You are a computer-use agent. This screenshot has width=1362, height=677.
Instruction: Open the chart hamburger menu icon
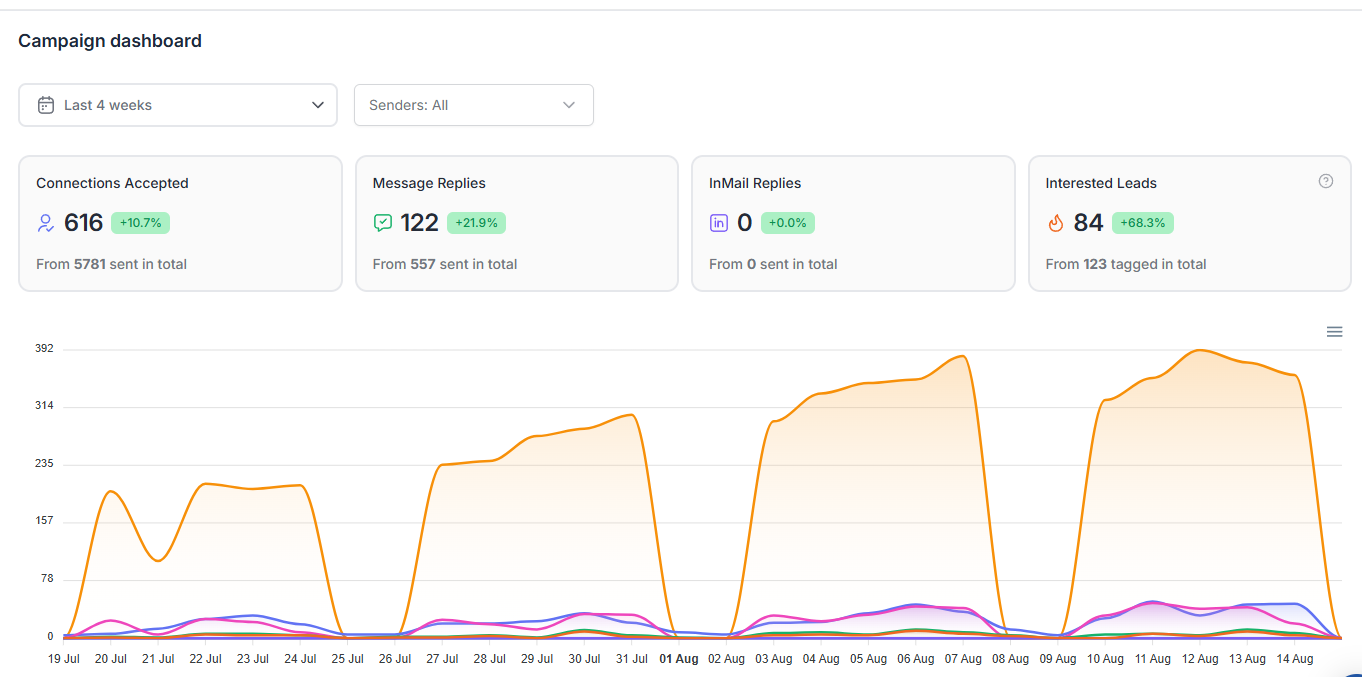click(x=1334, y=332)
